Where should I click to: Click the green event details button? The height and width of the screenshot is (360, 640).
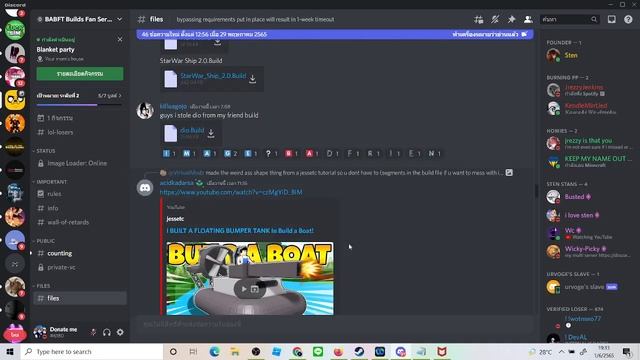point(80,74)
